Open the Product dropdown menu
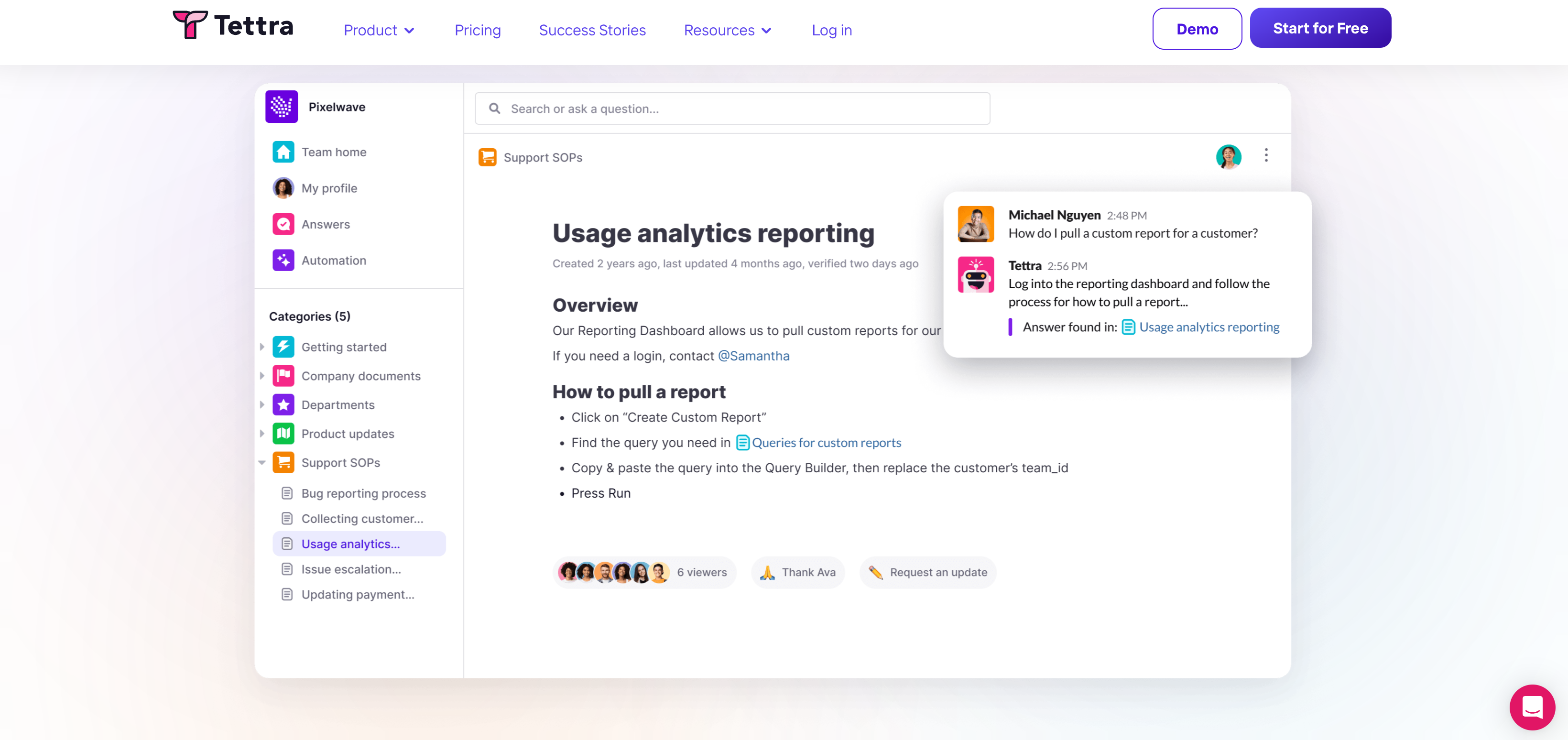The image size is (1568, 740). coord(379,30)
